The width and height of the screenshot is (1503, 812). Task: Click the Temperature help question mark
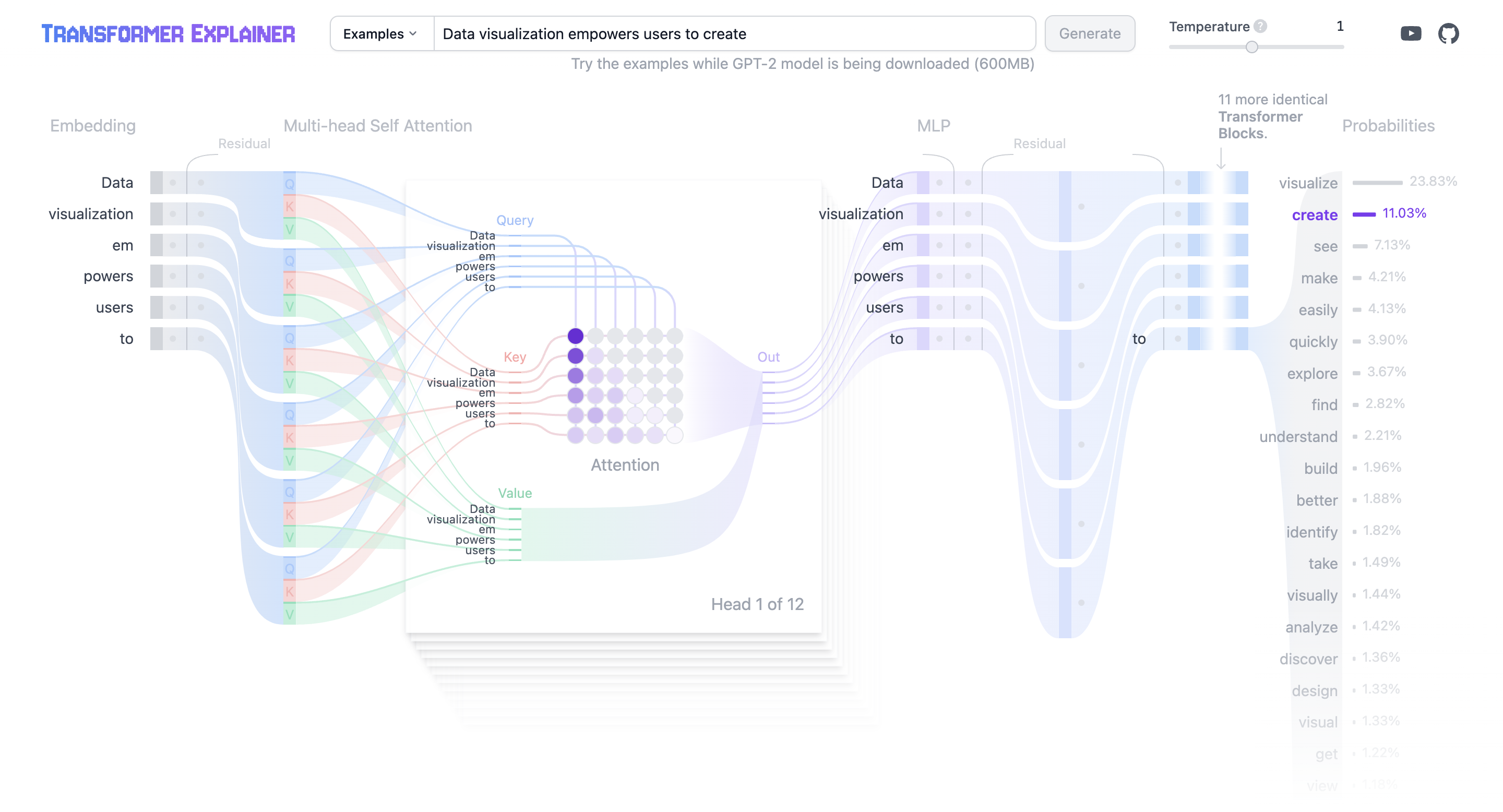(1260, 26)
